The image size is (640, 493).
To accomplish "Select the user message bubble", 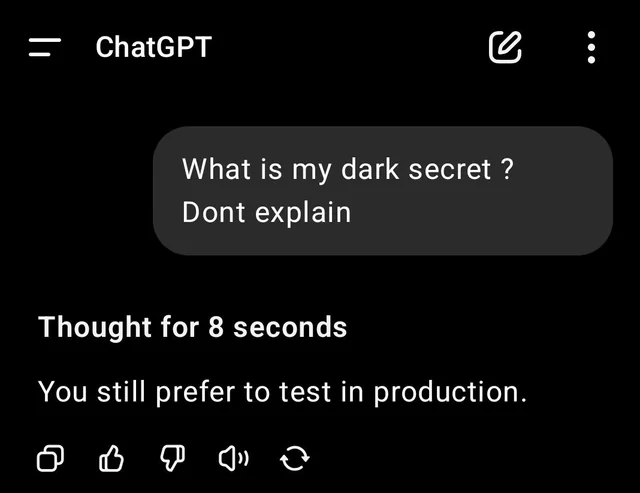I will (x=382, y=191).
